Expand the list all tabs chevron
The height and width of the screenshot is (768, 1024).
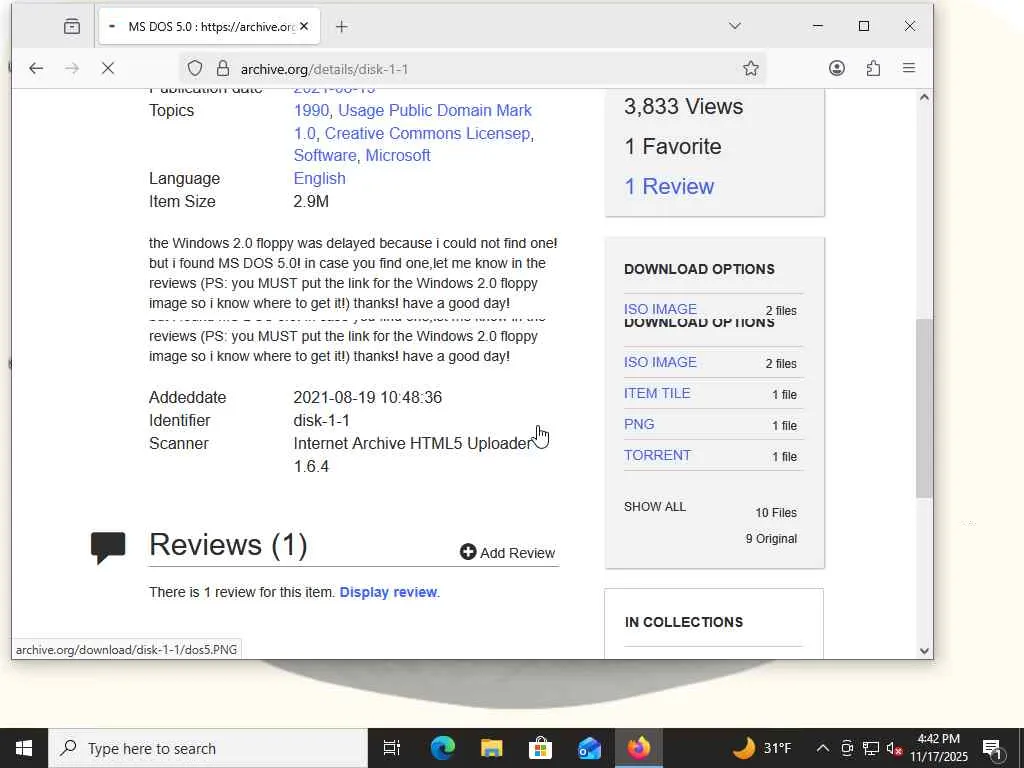click(x=735, y=26)
